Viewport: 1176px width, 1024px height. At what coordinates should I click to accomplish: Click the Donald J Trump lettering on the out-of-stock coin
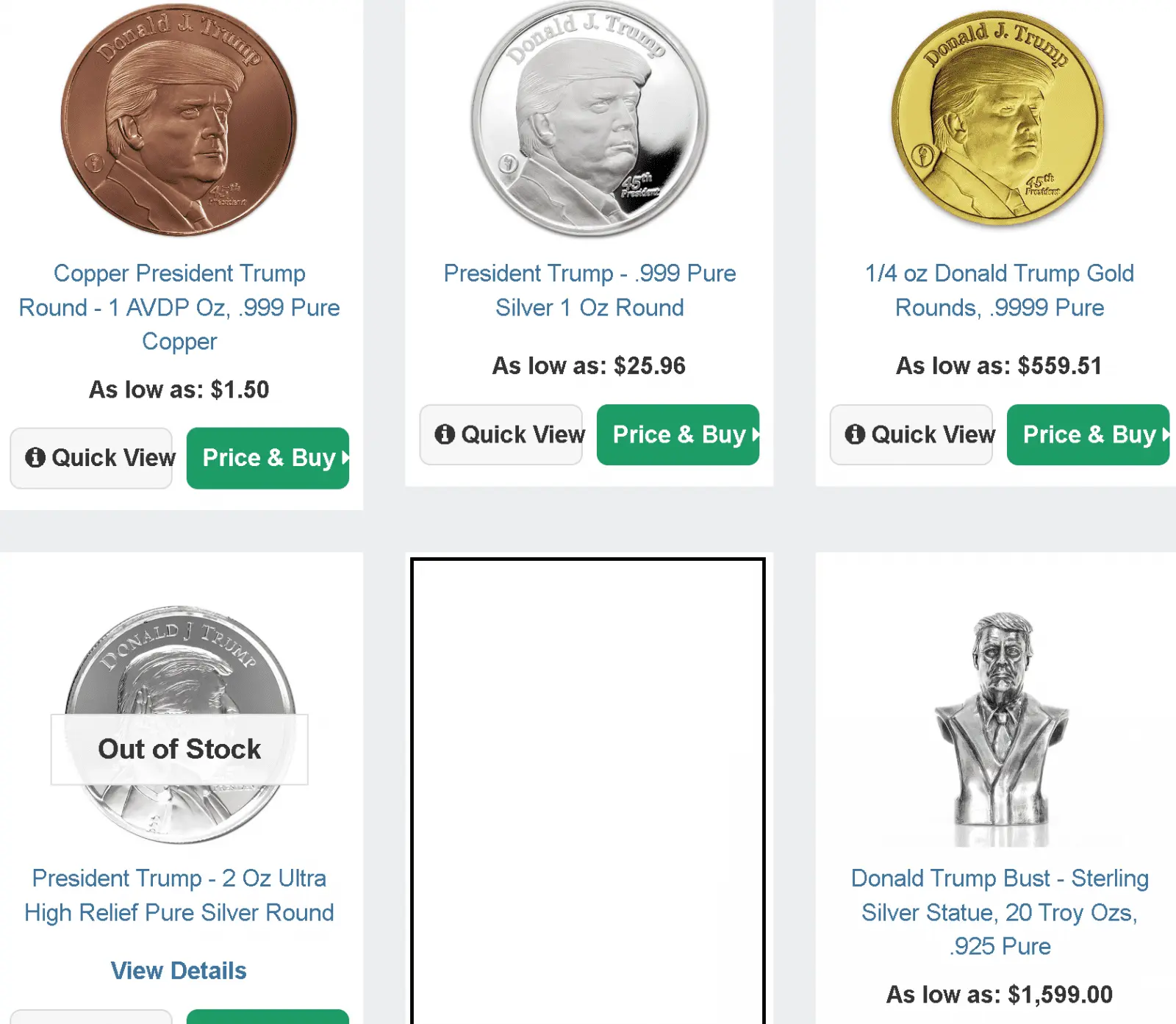click(x=179, y=643)
